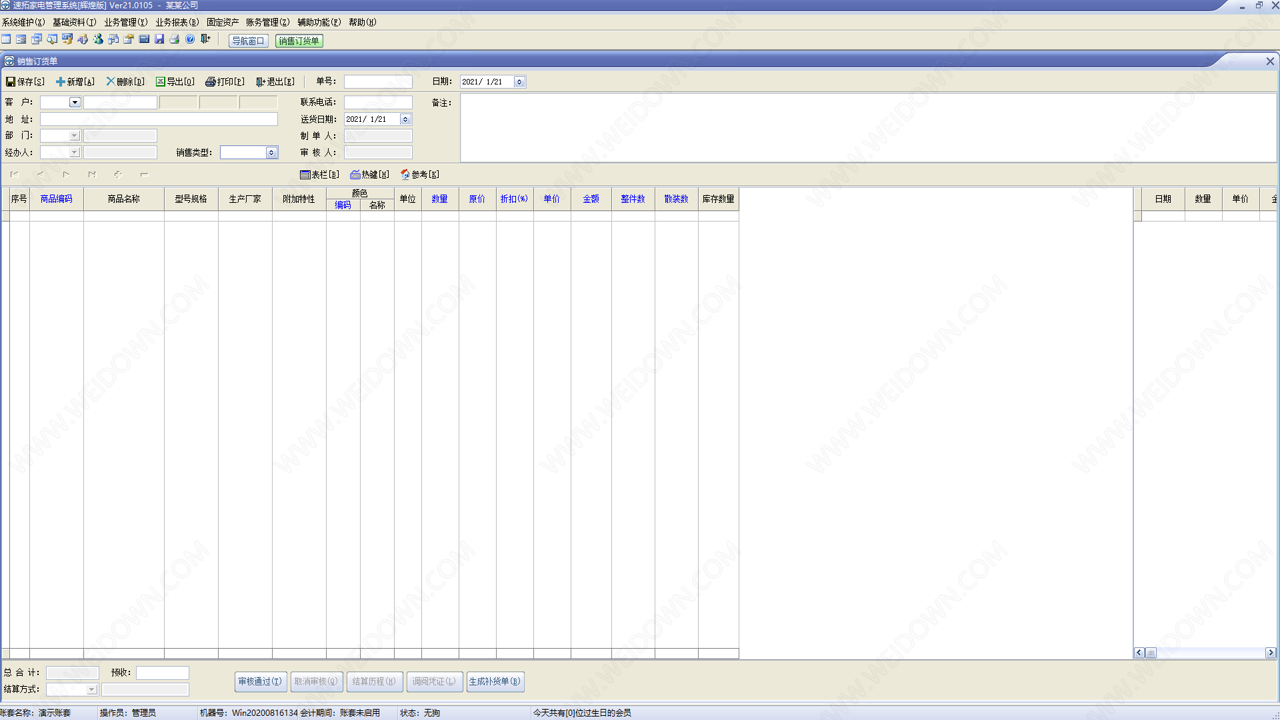Click the 商品编码 column header

tap(56, 199)
